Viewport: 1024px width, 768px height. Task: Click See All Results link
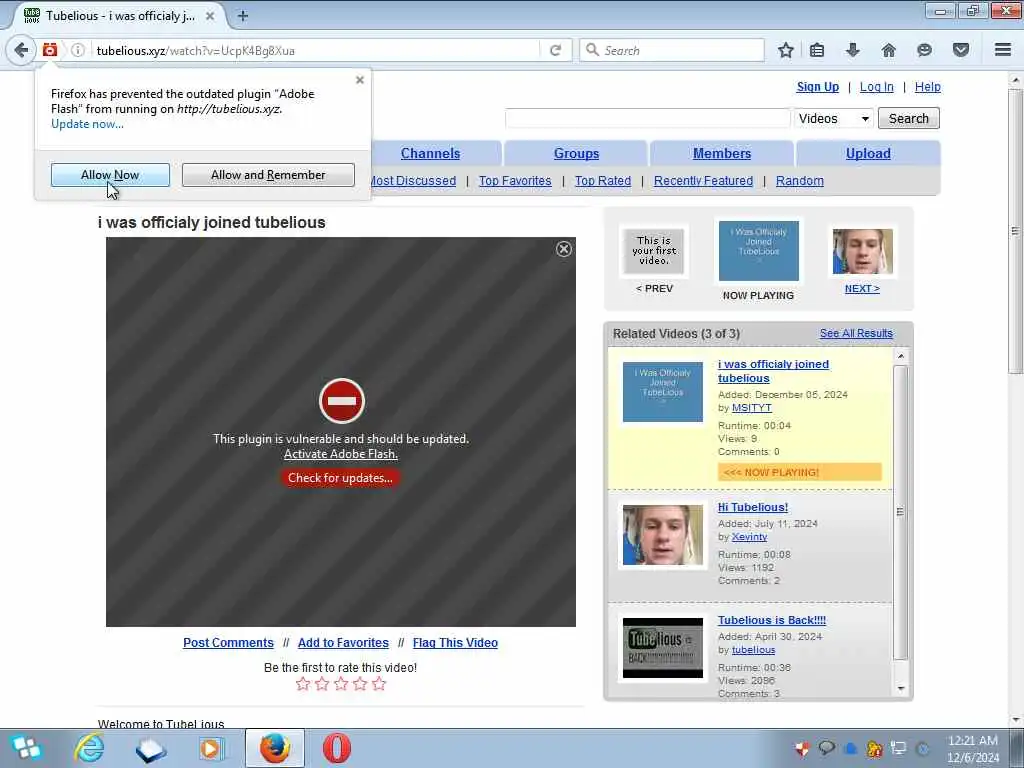click(856, 333)
